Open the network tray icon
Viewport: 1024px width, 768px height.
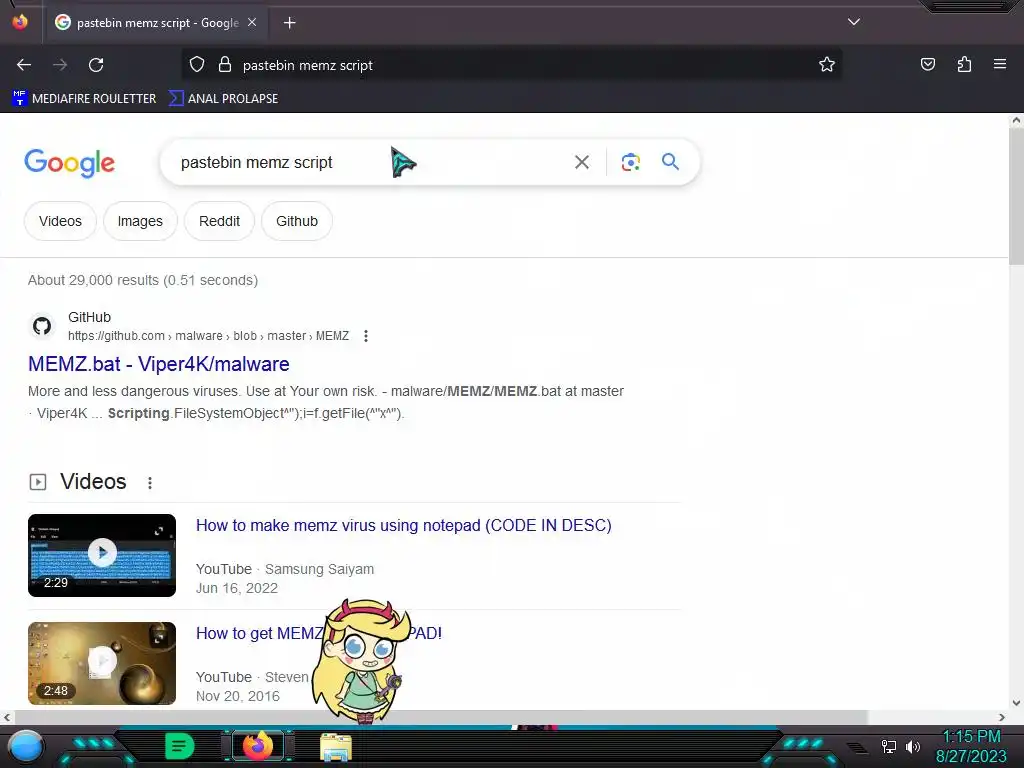pos(888,746)
